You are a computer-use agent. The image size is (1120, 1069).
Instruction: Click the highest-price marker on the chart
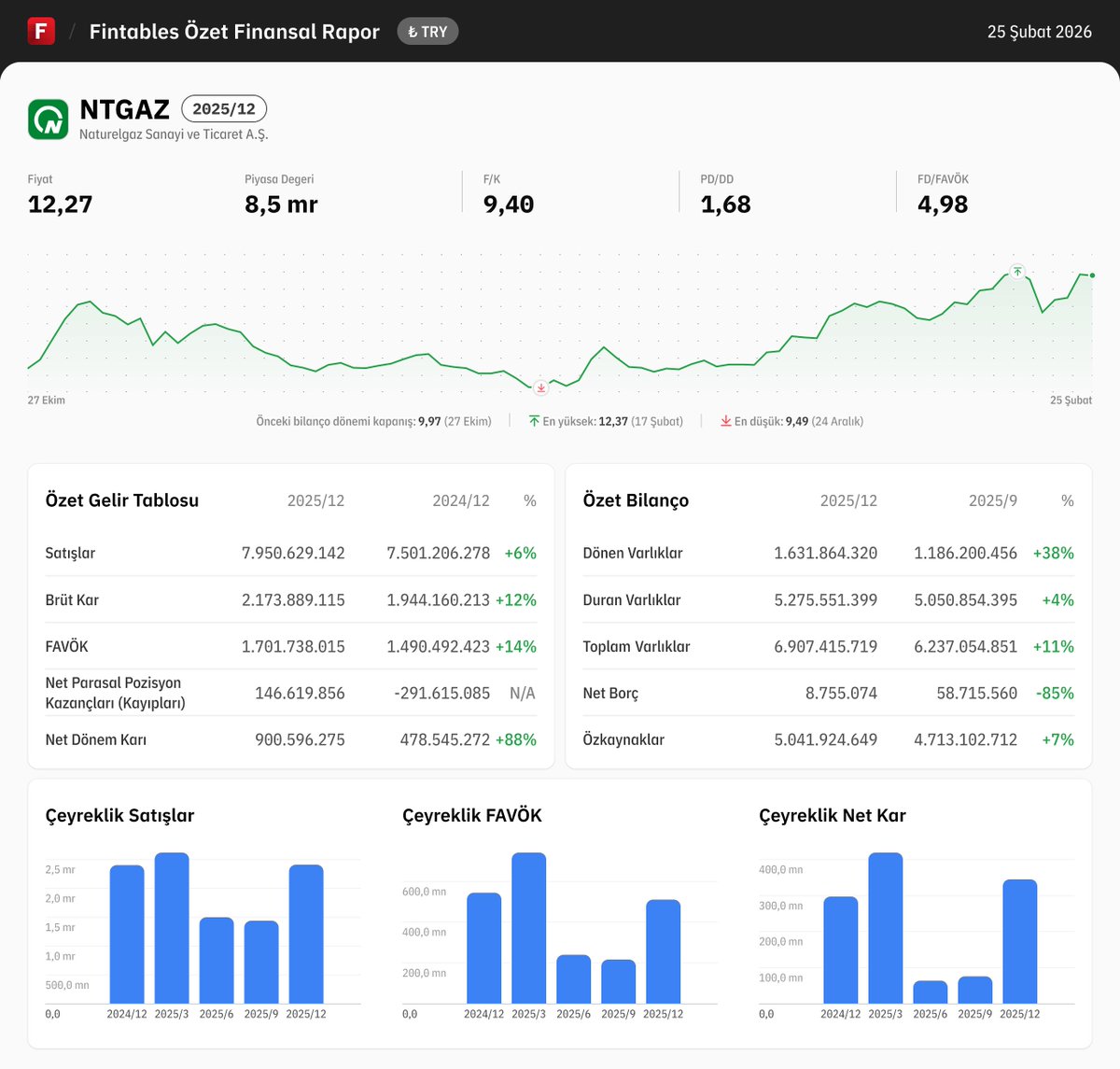(1017, 272)
